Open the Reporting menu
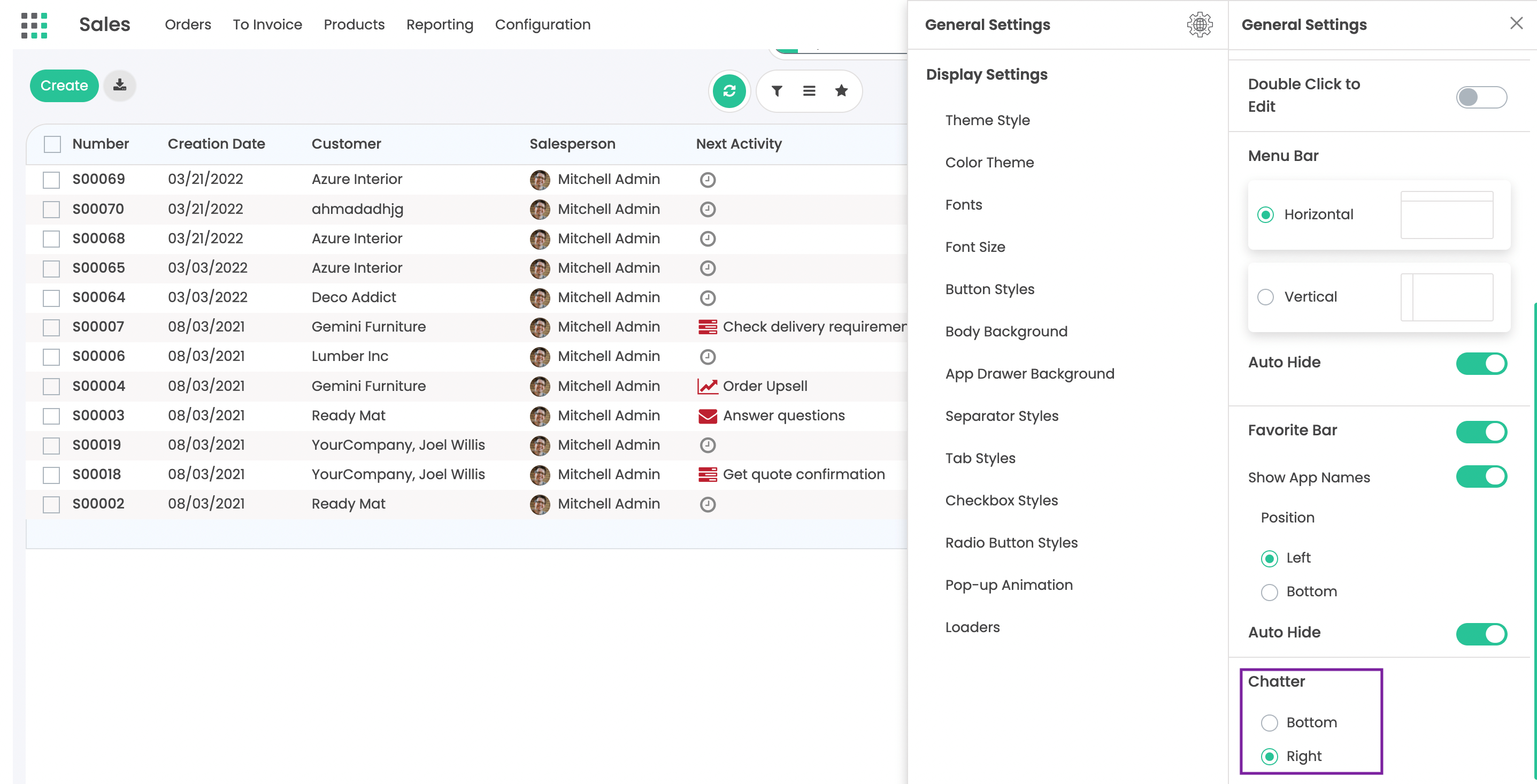This screenshot has width=1537, height=784. tap(439, 25)
